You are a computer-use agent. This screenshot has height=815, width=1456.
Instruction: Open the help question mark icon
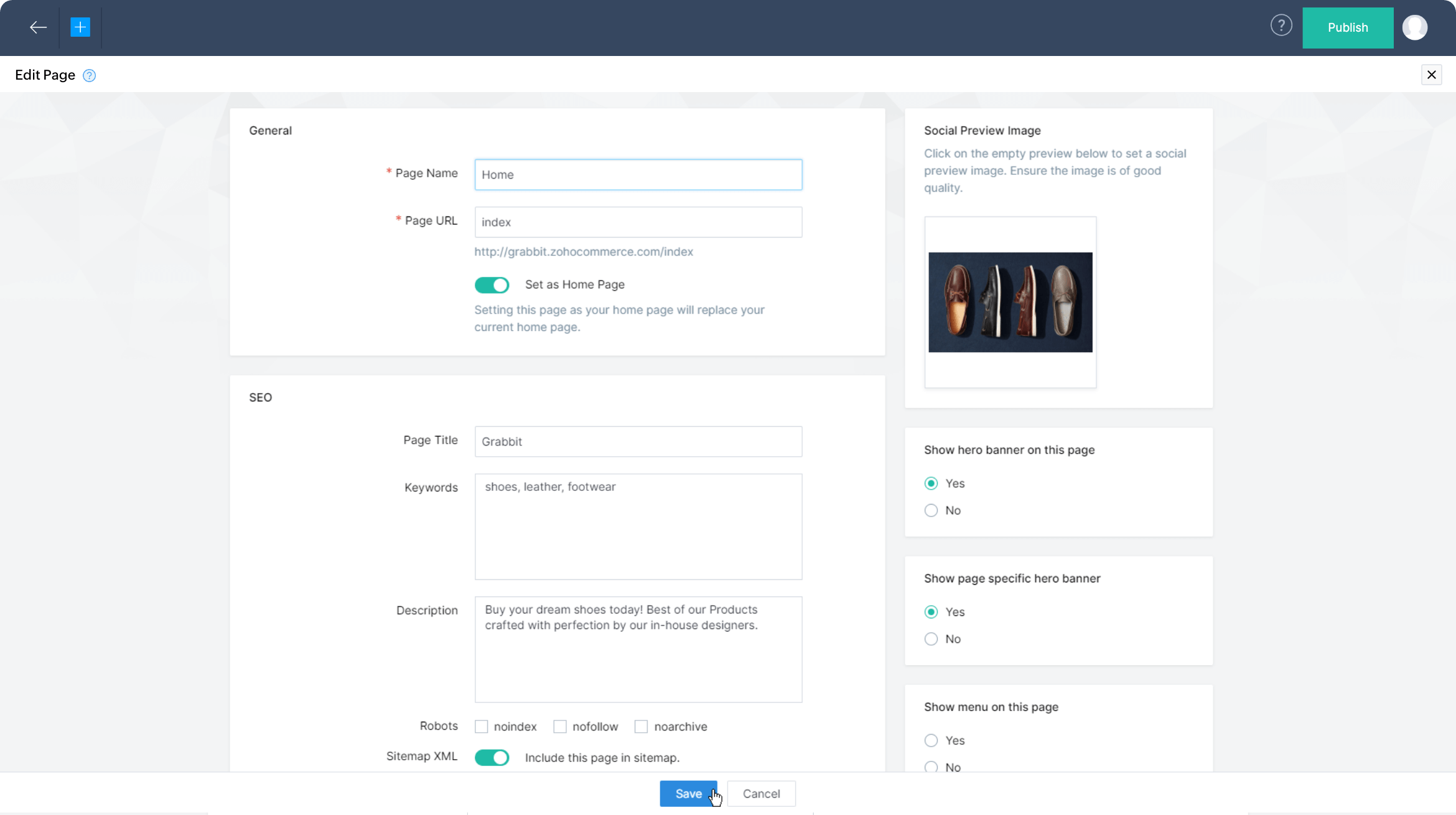pyautogui.click(x=1281, y=26)
